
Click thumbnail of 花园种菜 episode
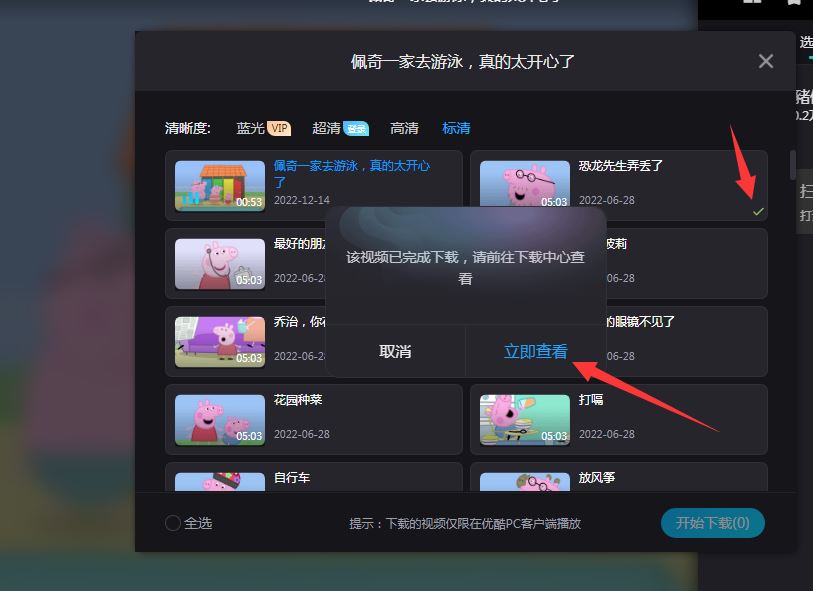[x=219, y=419]
